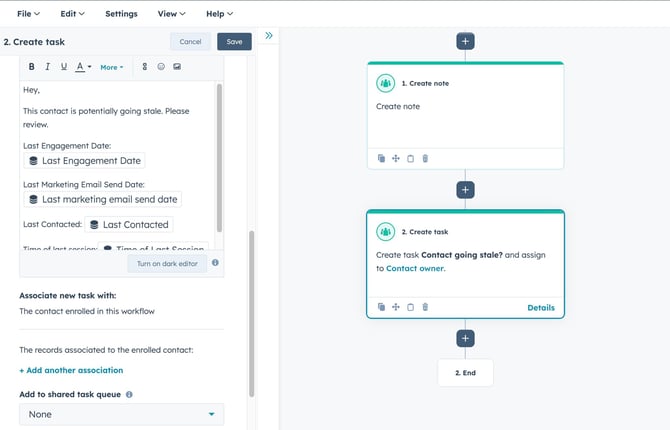The width and height of the screenshot is (670, 430).
Task: Open the text color dropdown
Action: 83,67
